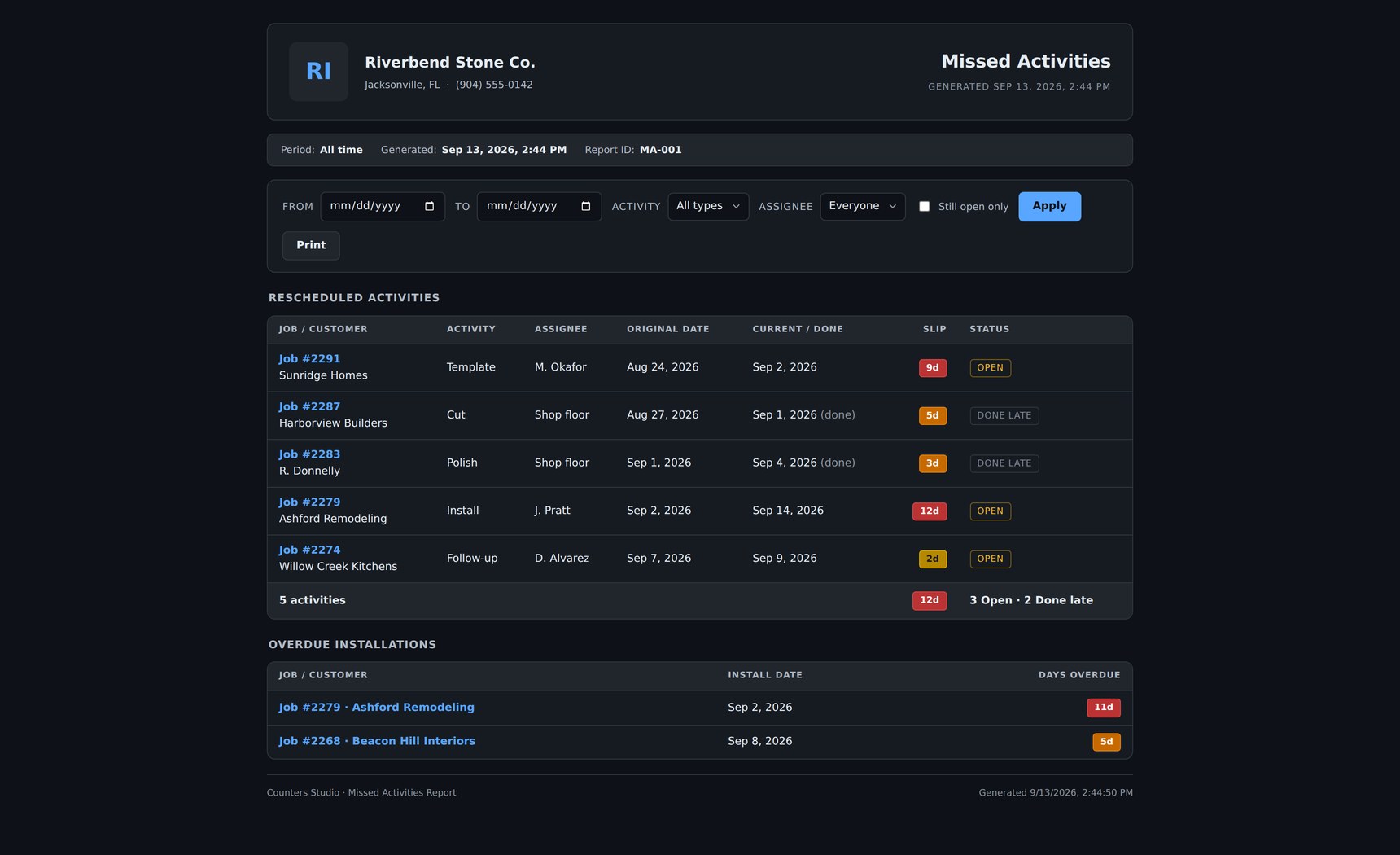The image size is (1400, 855).
Task: Click the Original Date column header
Action: pos(667,330)
